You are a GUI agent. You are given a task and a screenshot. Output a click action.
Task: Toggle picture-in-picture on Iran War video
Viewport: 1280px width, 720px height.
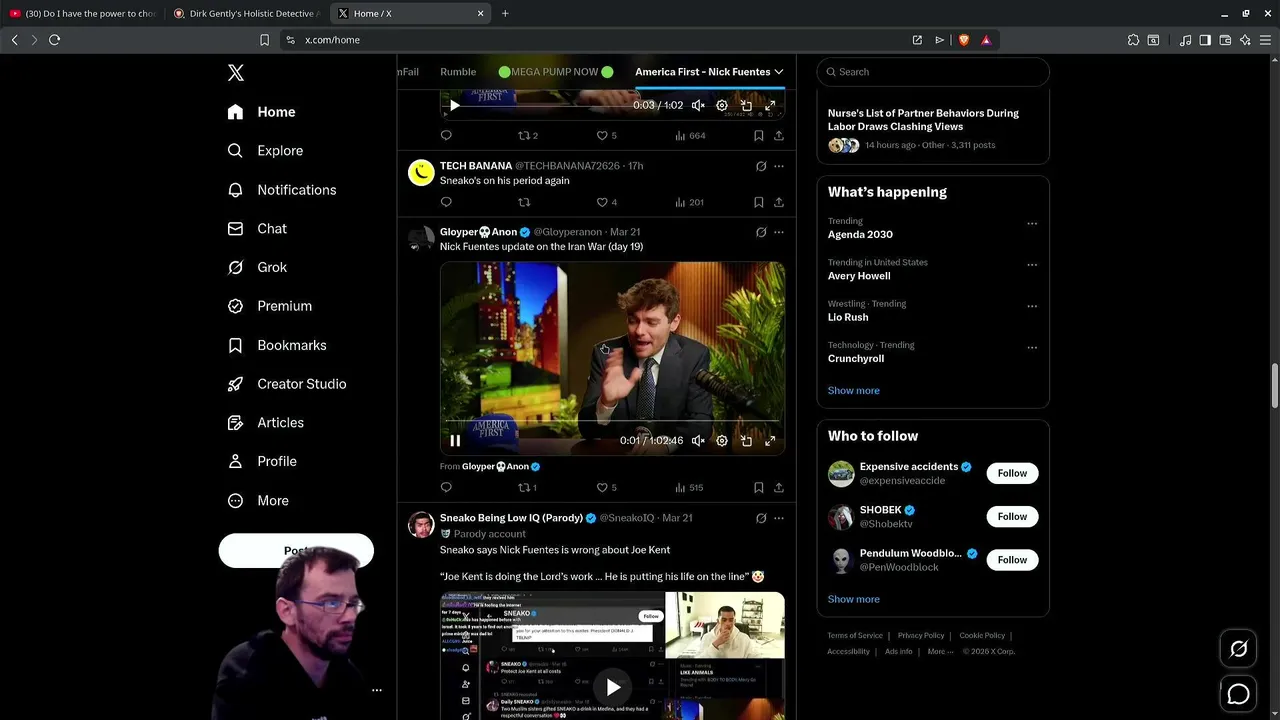(x=746, y=441)
